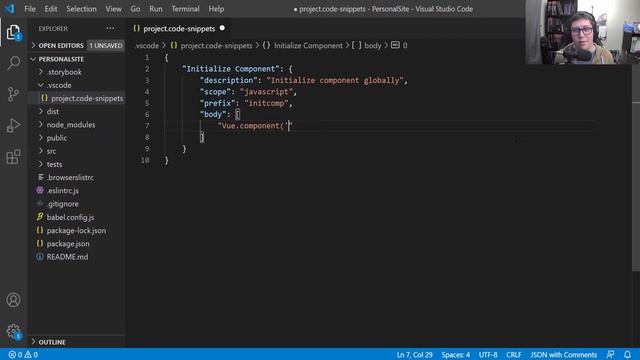Screen dimensions: 640x360
Task: Click the "scope": "javascript" code line
Action: point(248,92)
